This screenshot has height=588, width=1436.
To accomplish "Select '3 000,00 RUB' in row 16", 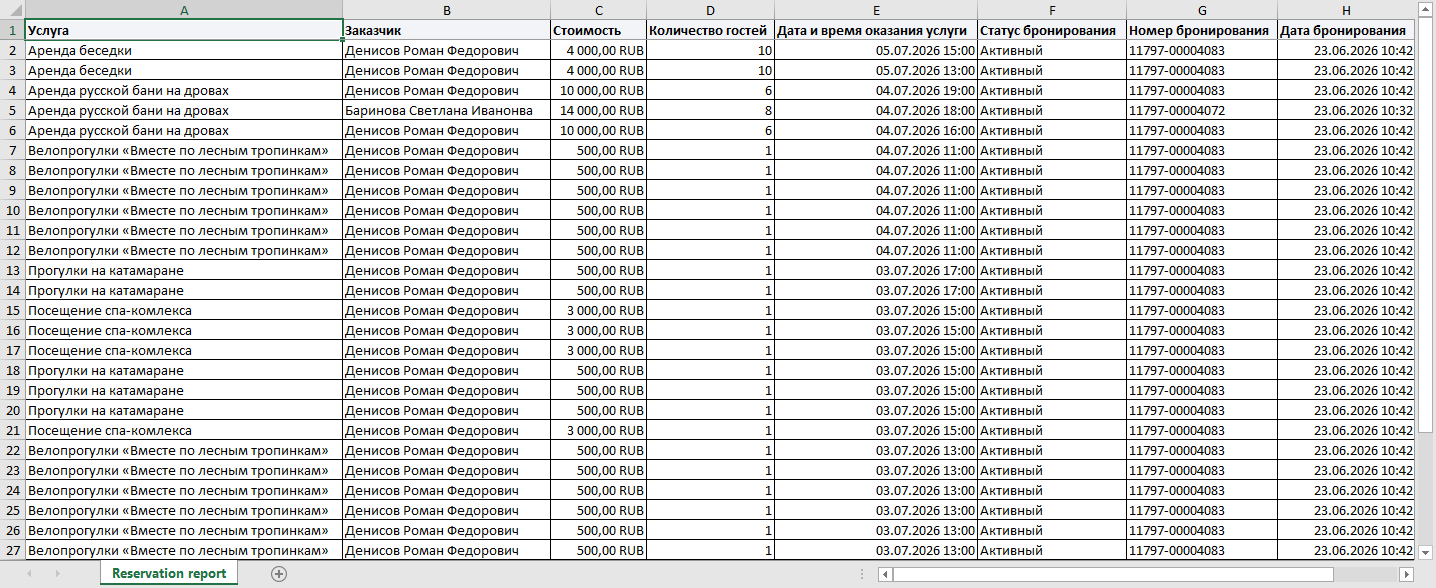I will (598, 330).
